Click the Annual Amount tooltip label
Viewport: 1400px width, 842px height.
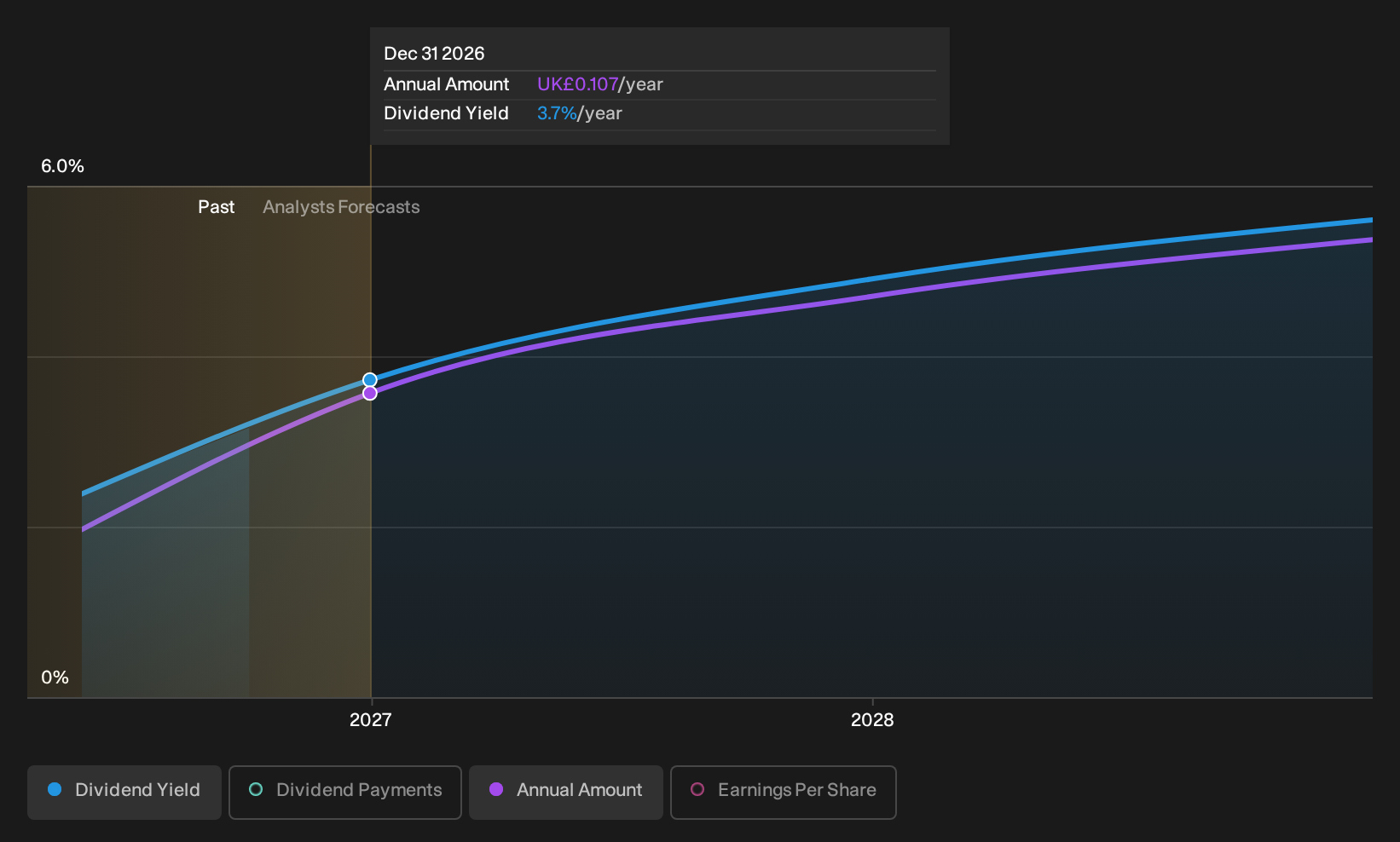pos(446,84)
